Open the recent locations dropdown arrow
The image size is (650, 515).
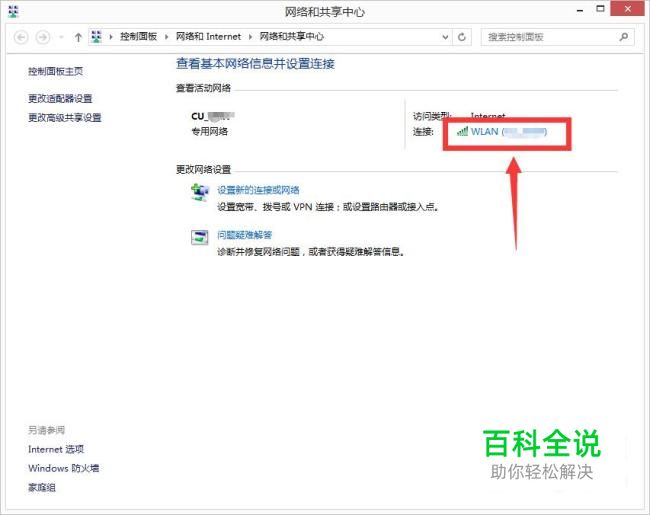pos(61,37)
